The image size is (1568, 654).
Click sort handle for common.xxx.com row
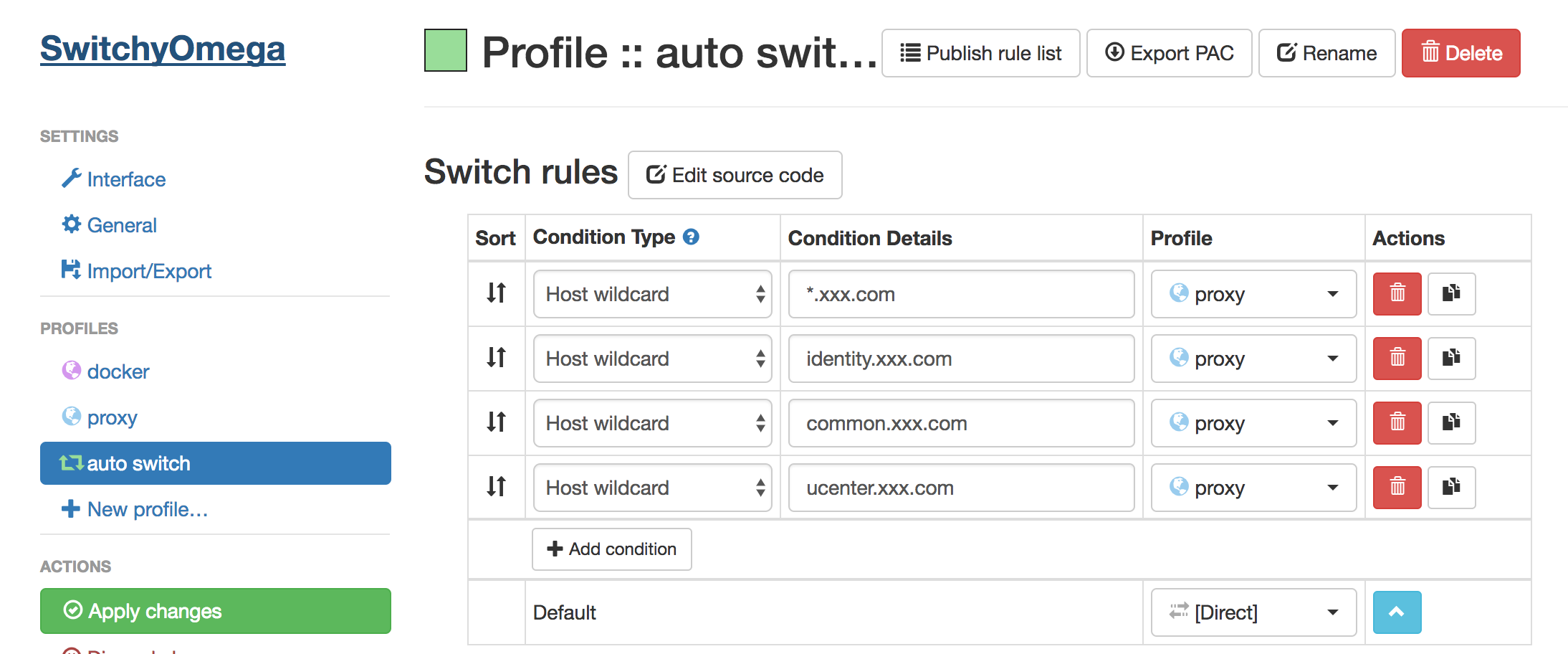click(x=496, y=422)
